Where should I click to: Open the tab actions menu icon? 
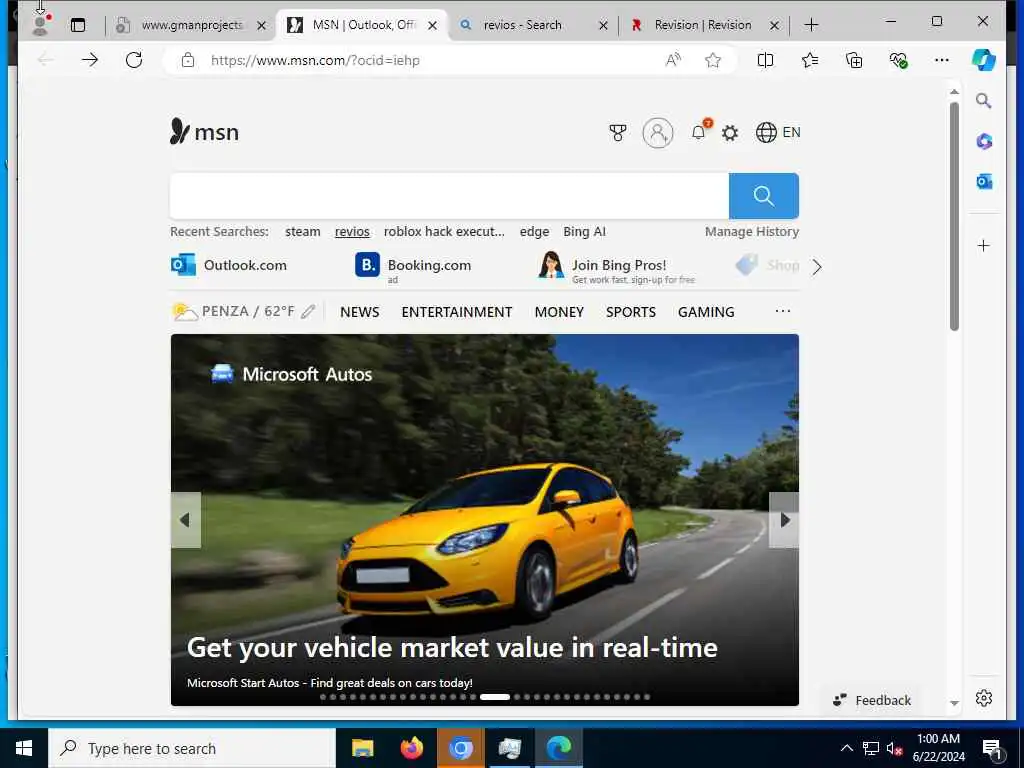pyautogui.click(x=78, y=25)
